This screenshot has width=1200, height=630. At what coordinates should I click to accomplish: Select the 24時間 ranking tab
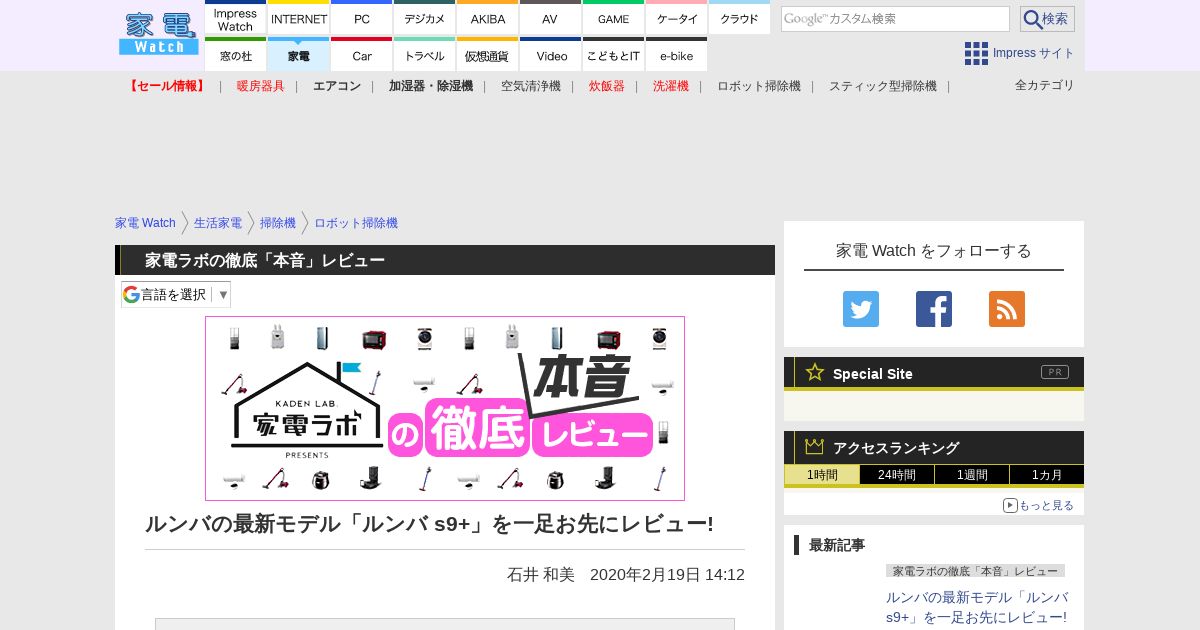[x=897, y=475]
